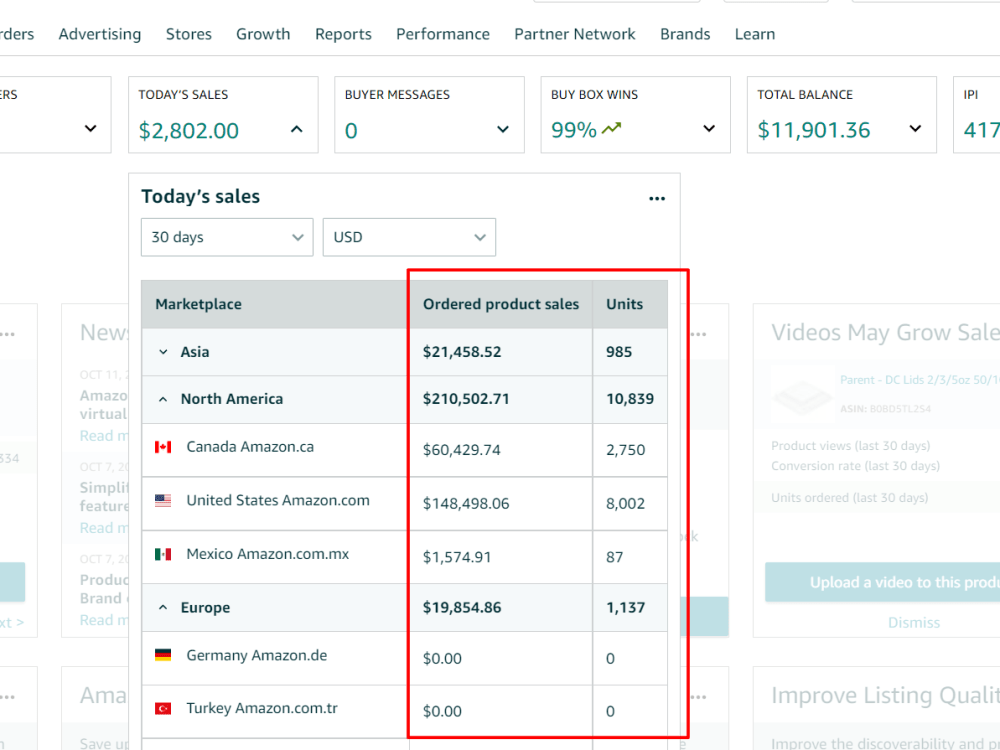Click the Mexico flag icon
Viewport: 1000px width, 750px height.
[x=163, y=554]
